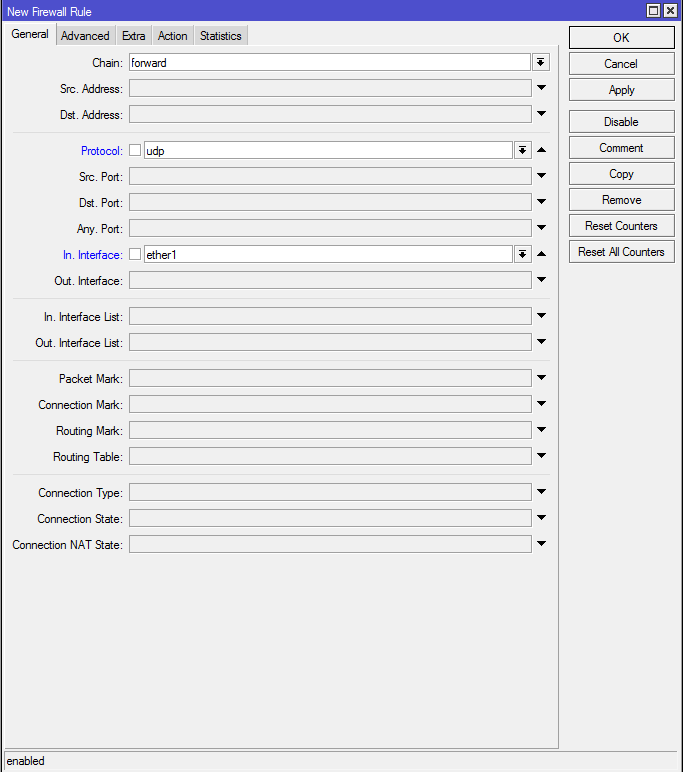Image resolution: width=683 pixels, height=772 pixels.
Task: Click the Comment button
Action: click(x=621, y=148)
